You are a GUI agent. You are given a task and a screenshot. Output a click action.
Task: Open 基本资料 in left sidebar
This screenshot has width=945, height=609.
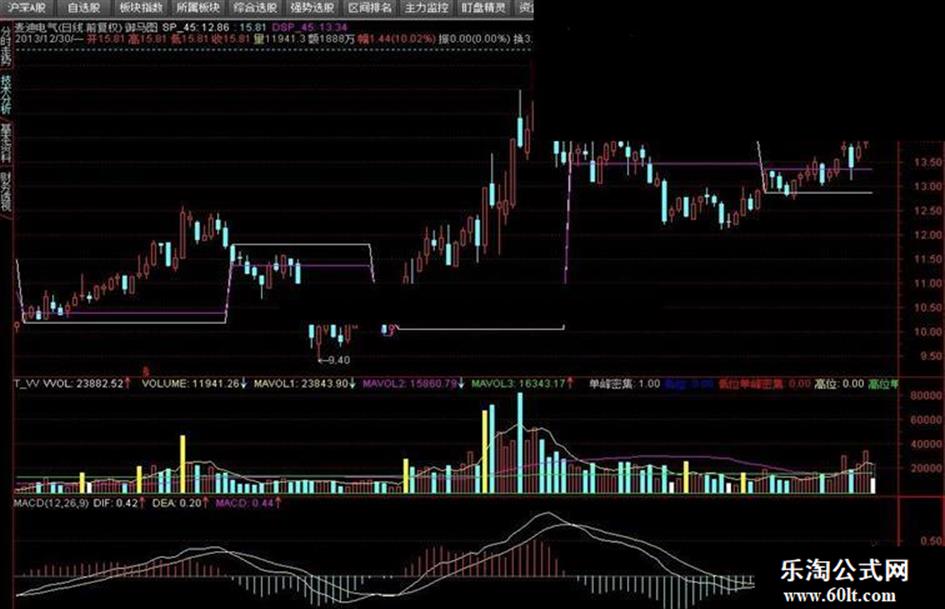pyautogui.click(x=6, y=143)
